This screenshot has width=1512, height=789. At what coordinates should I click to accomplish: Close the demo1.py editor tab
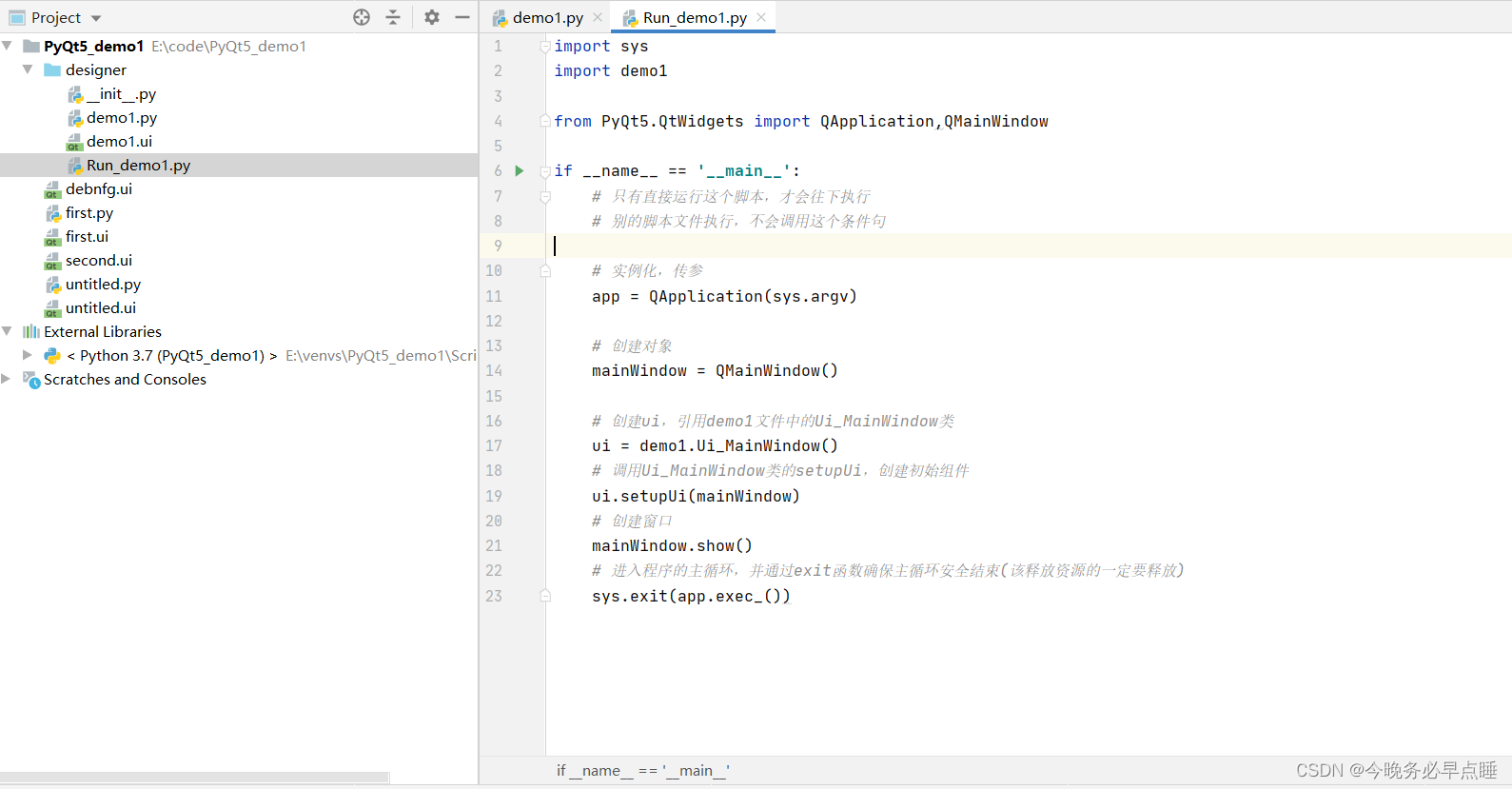(x=598, y=17)
